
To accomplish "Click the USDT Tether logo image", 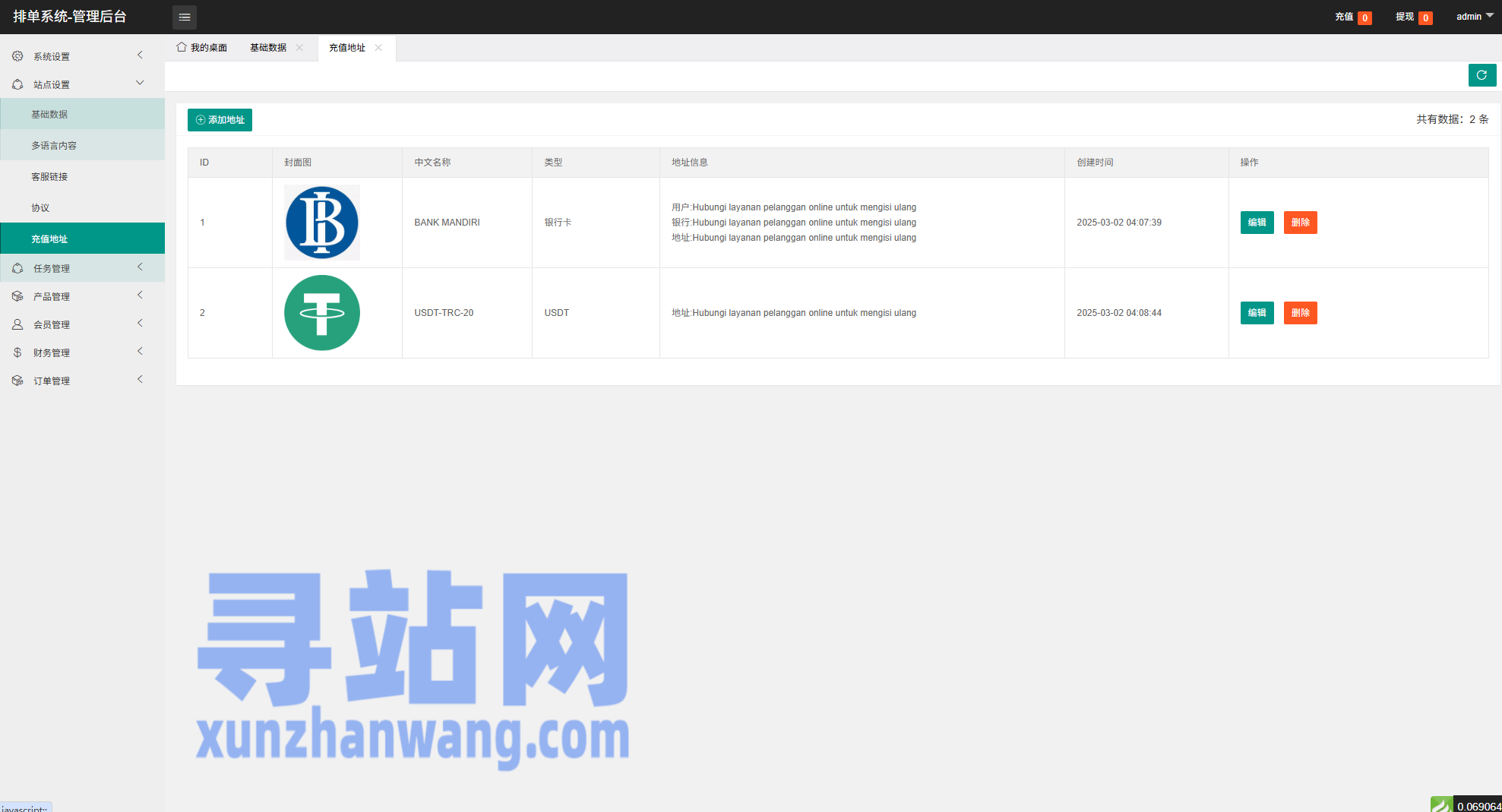I will pos(322,313).
